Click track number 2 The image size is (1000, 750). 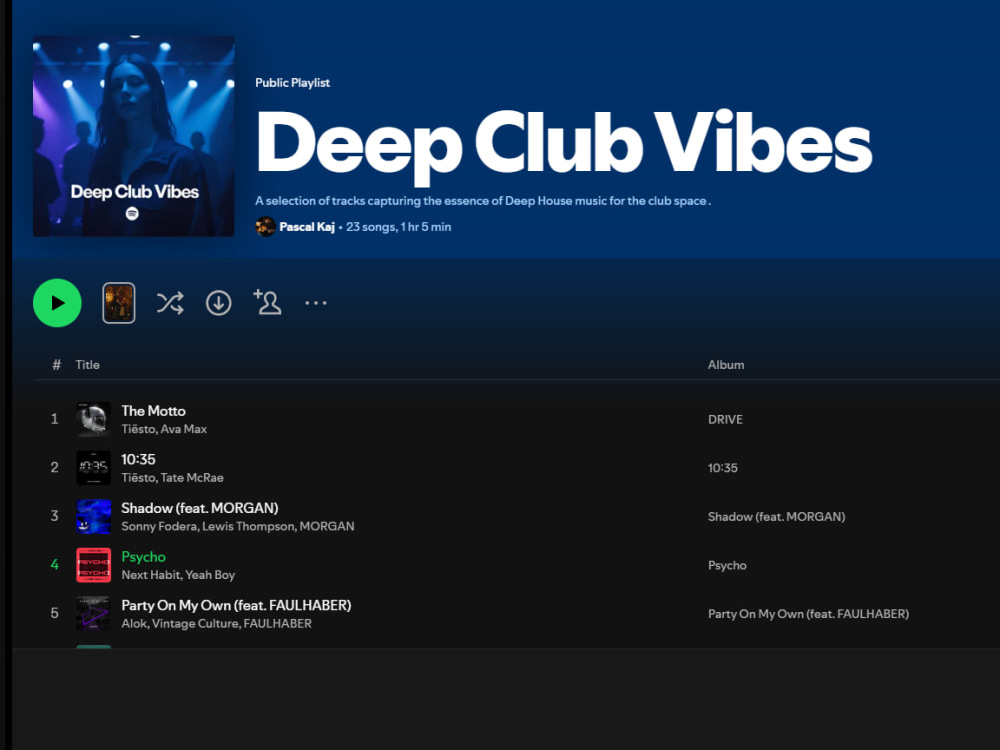coord(54,467)
